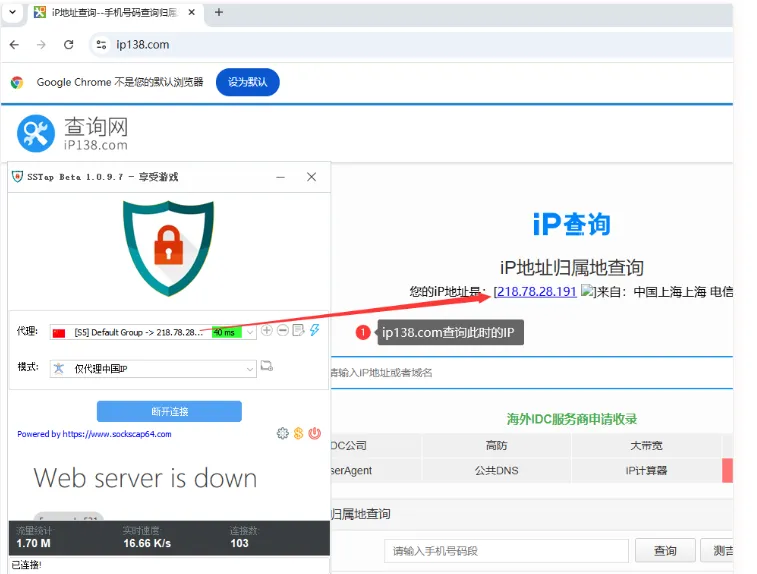Click the address bar showing ip138.com
This screenshot has height=574, width=757.
tap(410, 45)
